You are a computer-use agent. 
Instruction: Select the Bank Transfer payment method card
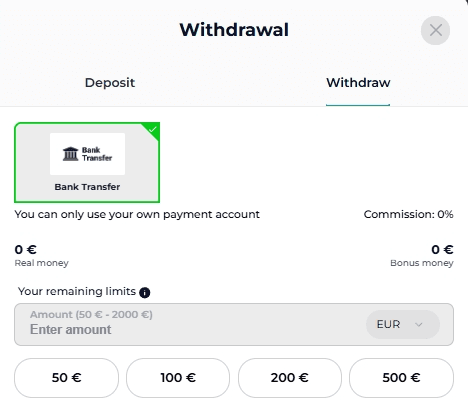(x=87, y=162)
